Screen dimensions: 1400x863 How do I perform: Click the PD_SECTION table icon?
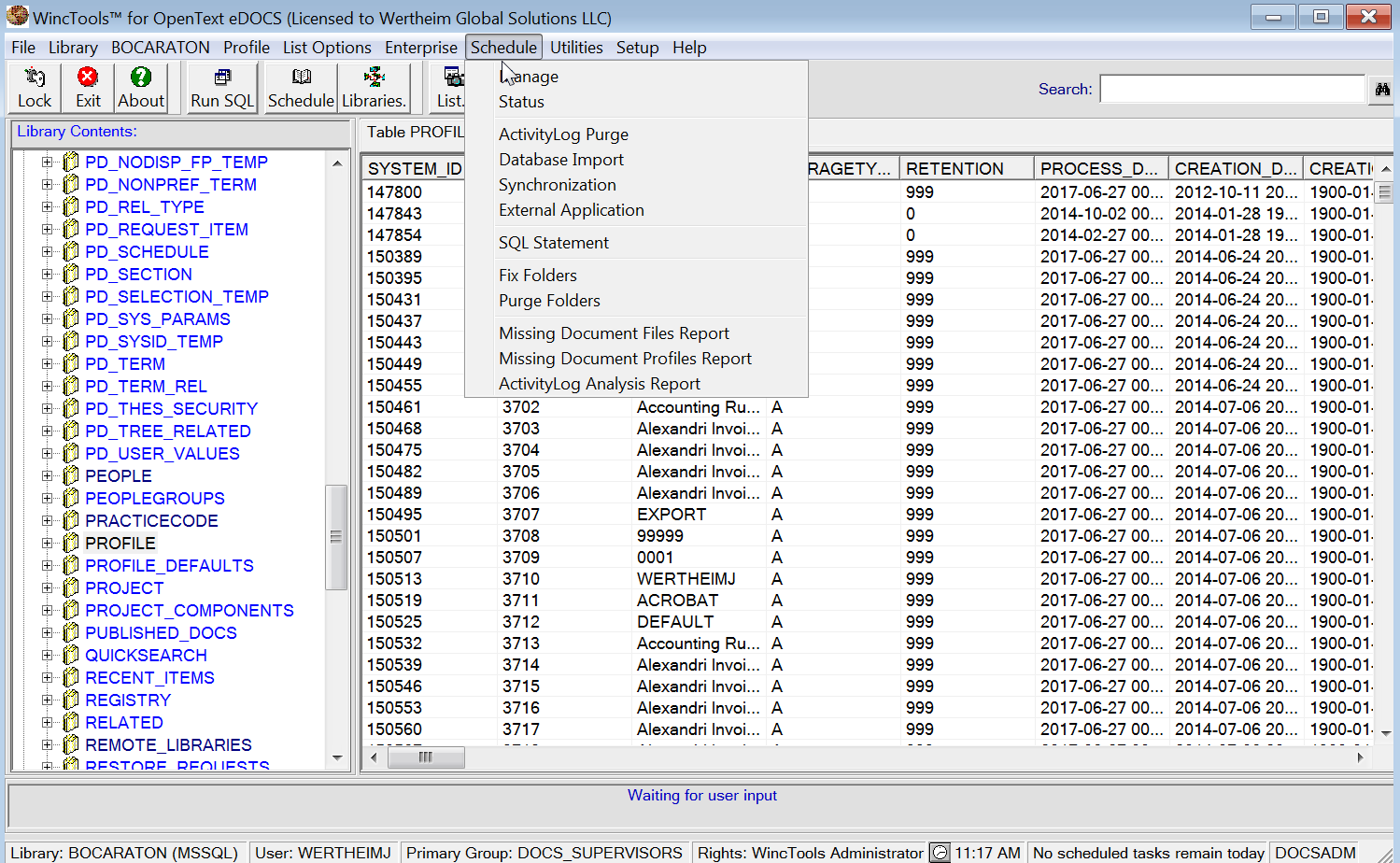(71, 275)
